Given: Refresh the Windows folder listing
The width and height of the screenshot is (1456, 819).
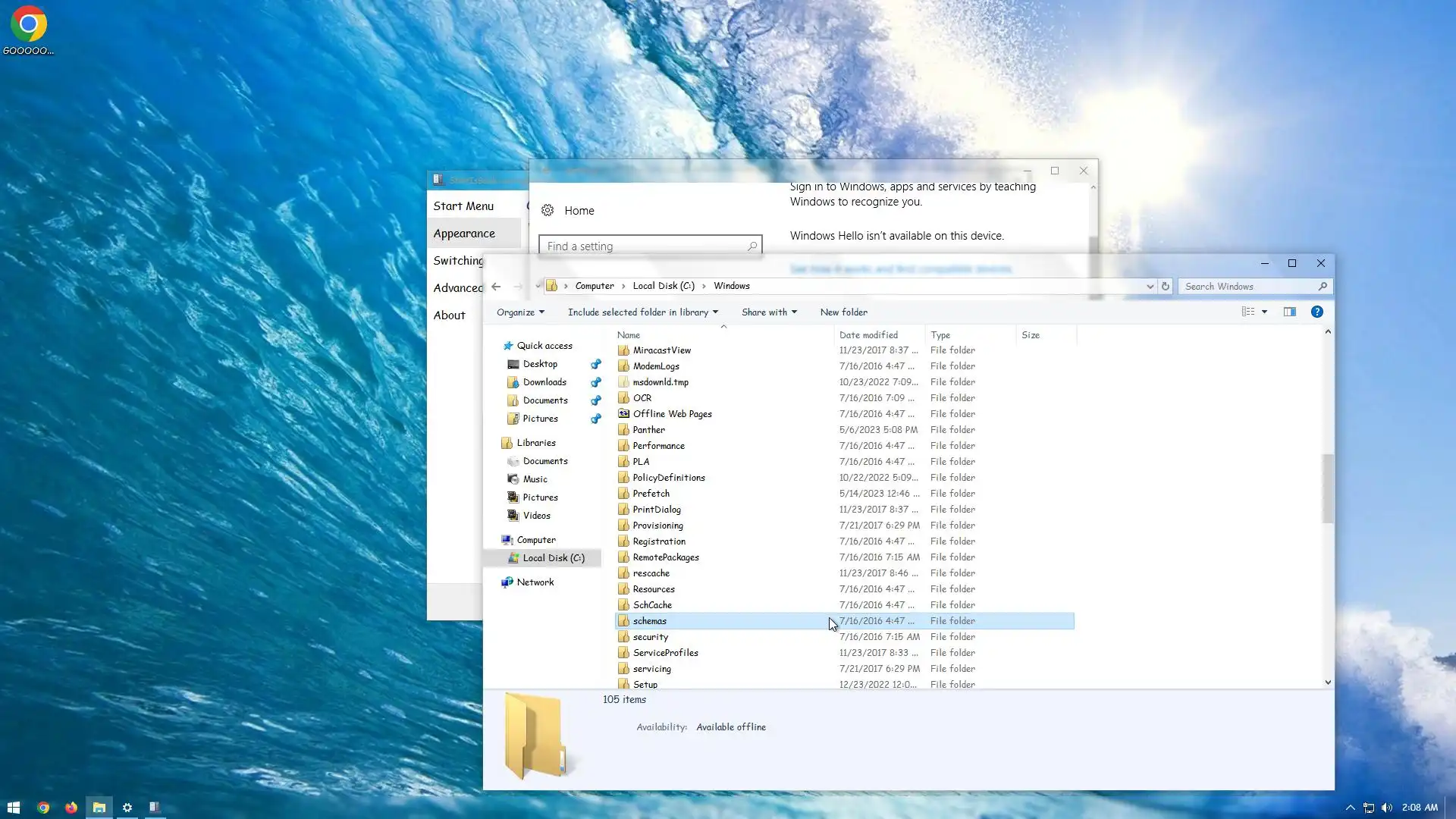Looking at the screenshot, I should (x=1166, y=287).
